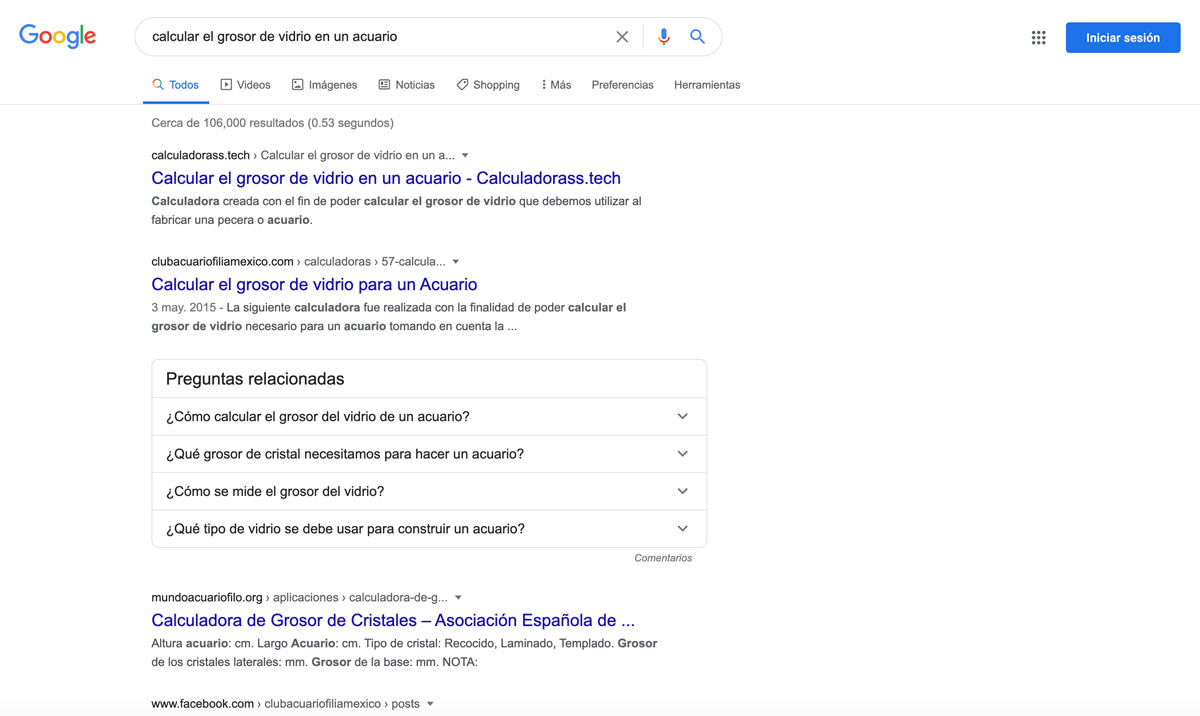Screen dimensions: 1200x716
Task: Open 'Calcular el grosor de vidrio para un Acuario'
Action: pyautogui.click(x=314, y=284)
